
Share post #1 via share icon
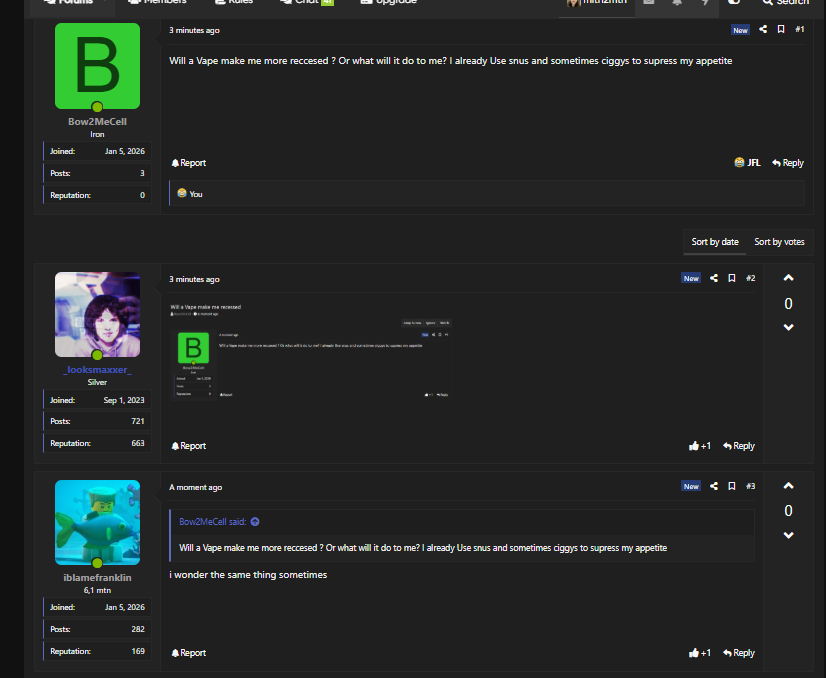[x=763, y=30]
